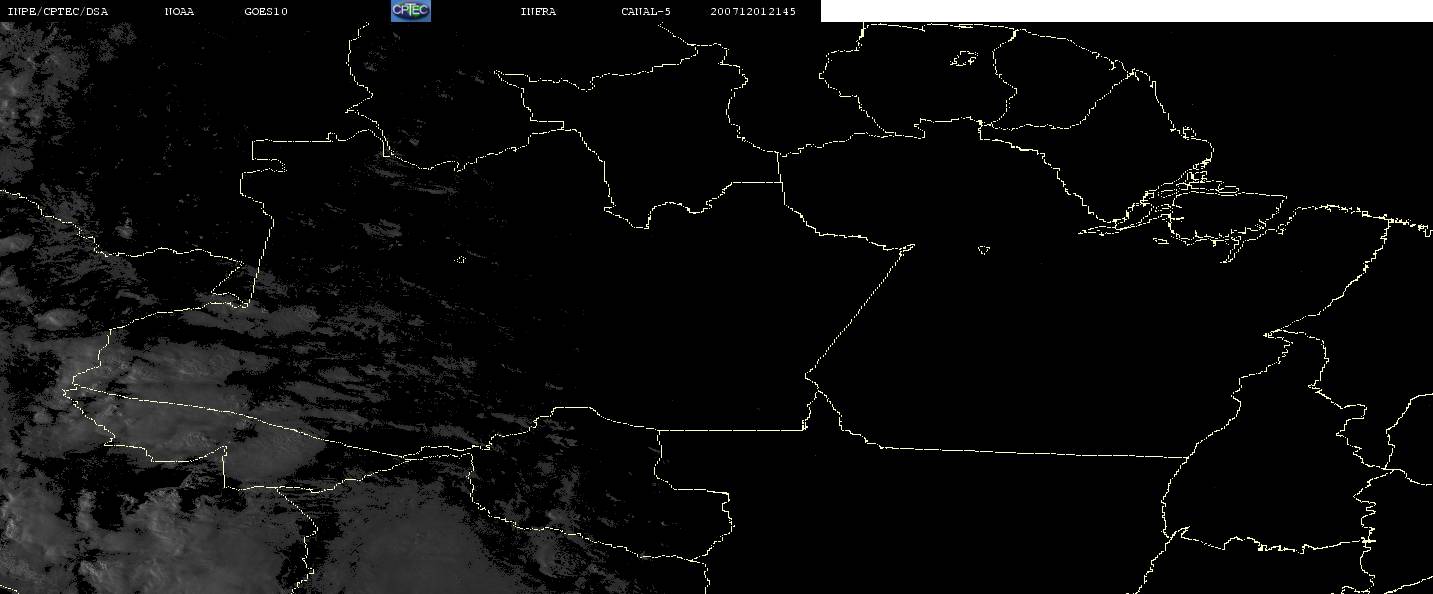1433x594 pixels.
Task: Select the INPE/CPTEC/DSA header label
Action: tap(57, 11)
